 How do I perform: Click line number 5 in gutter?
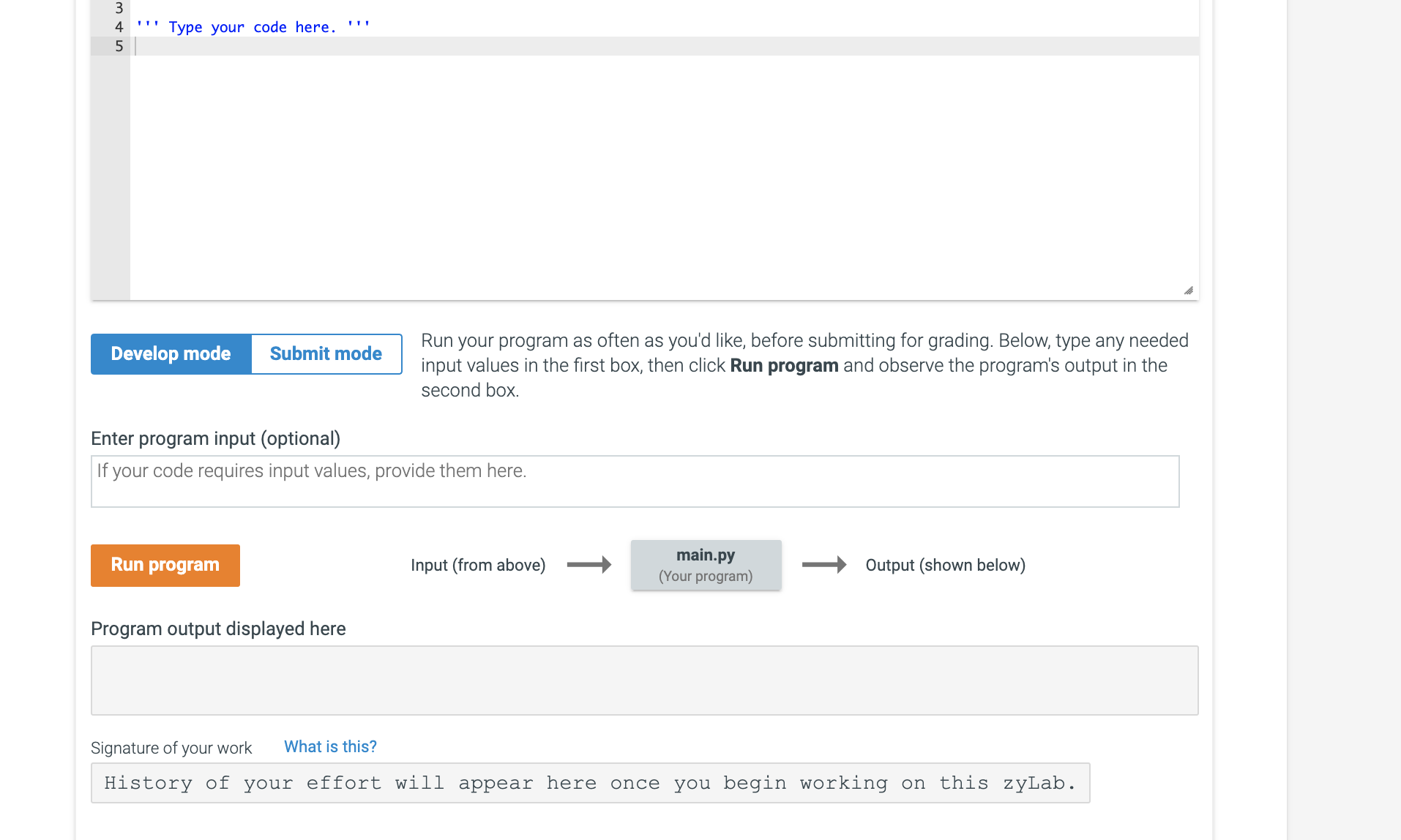tap(119, 46)
